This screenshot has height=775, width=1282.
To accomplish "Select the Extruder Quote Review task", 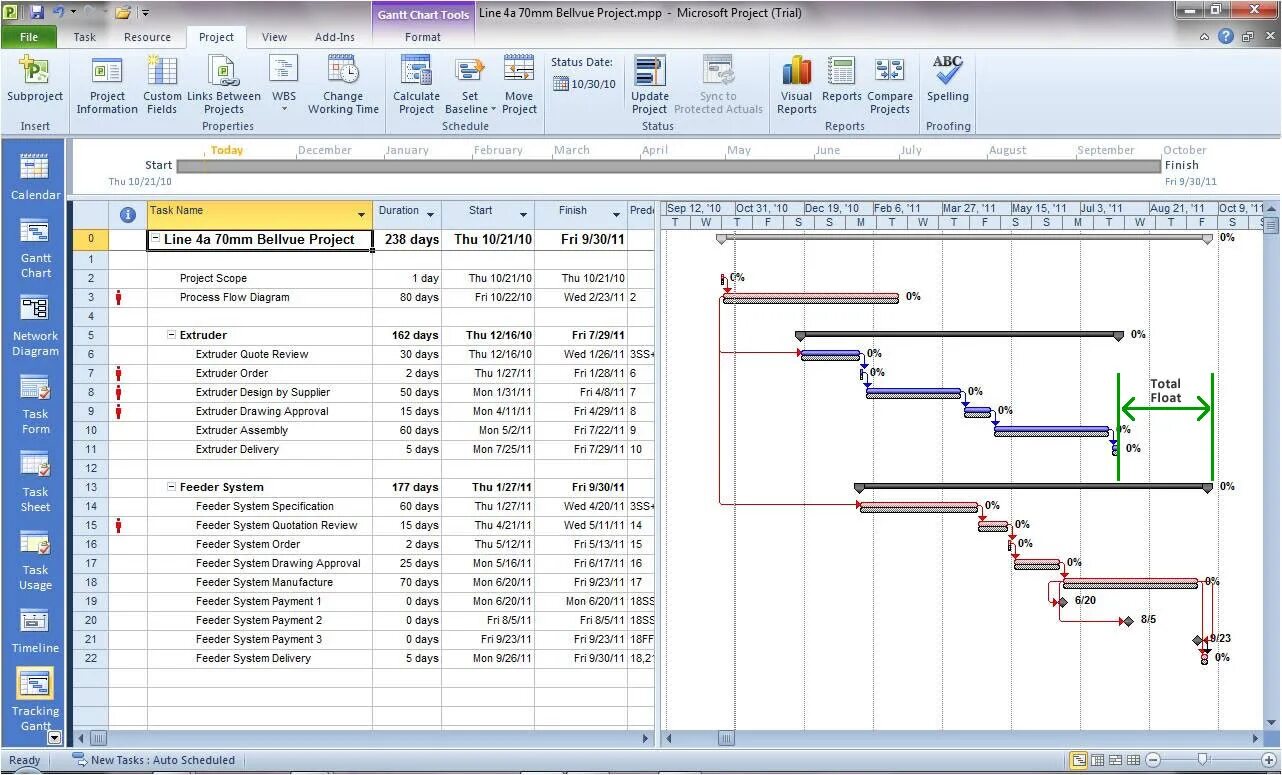I will click(x=252, y=354).
